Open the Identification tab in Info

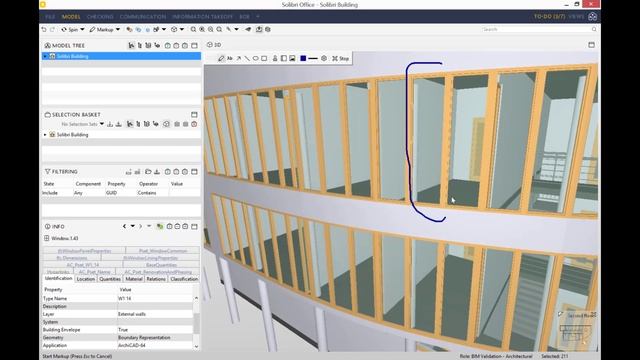58,278
